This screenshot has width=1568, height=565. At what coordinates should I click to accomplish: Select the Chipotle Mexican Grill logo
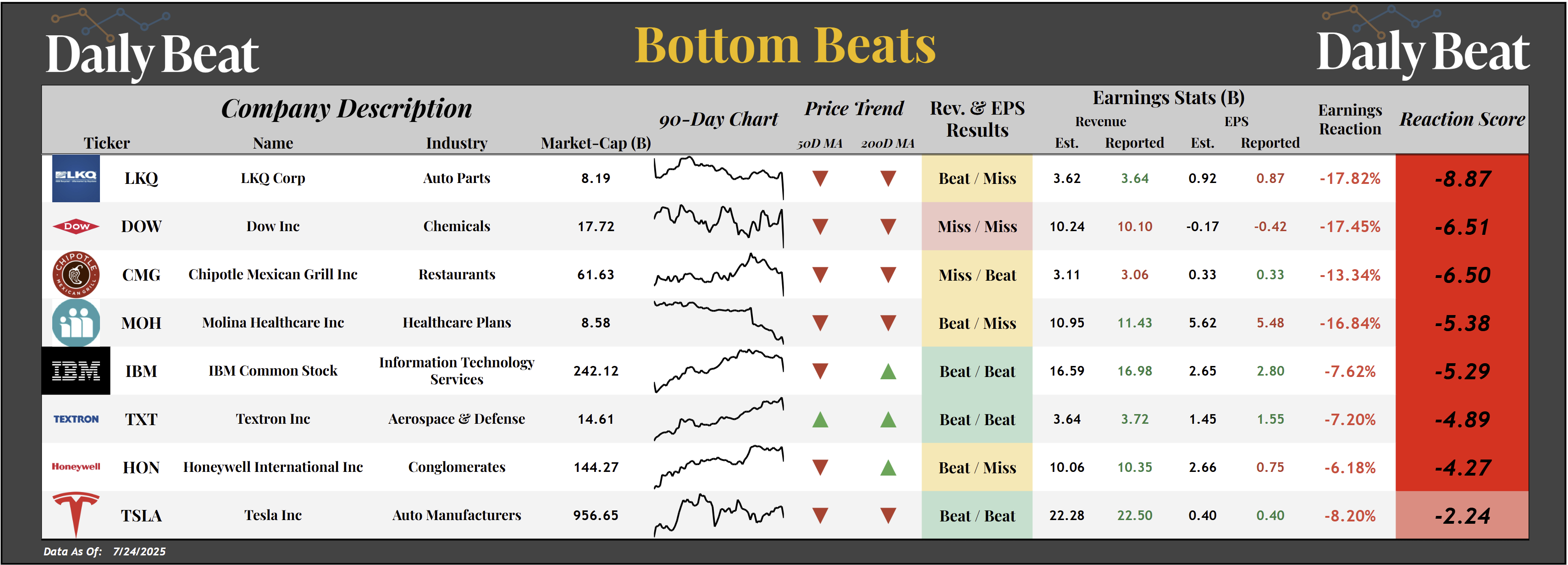click(76, 275)
